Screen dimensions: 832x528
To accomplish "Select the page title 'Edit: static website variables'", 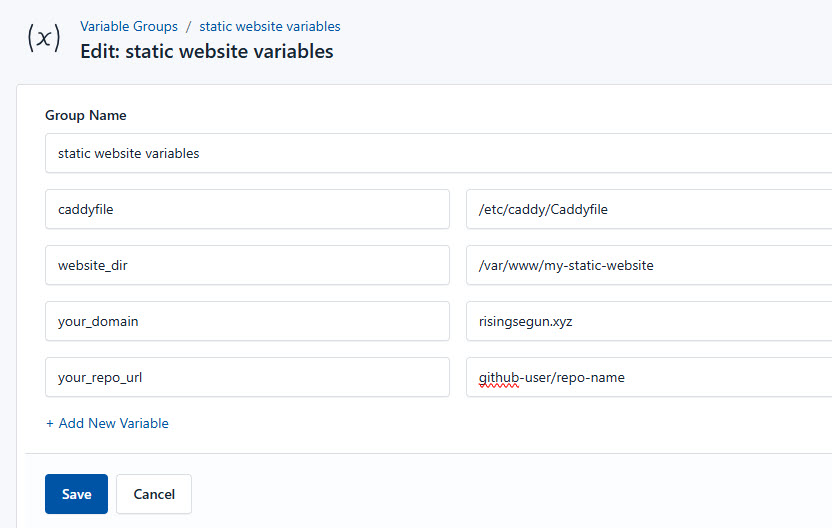I will click(x=207, y=51).
